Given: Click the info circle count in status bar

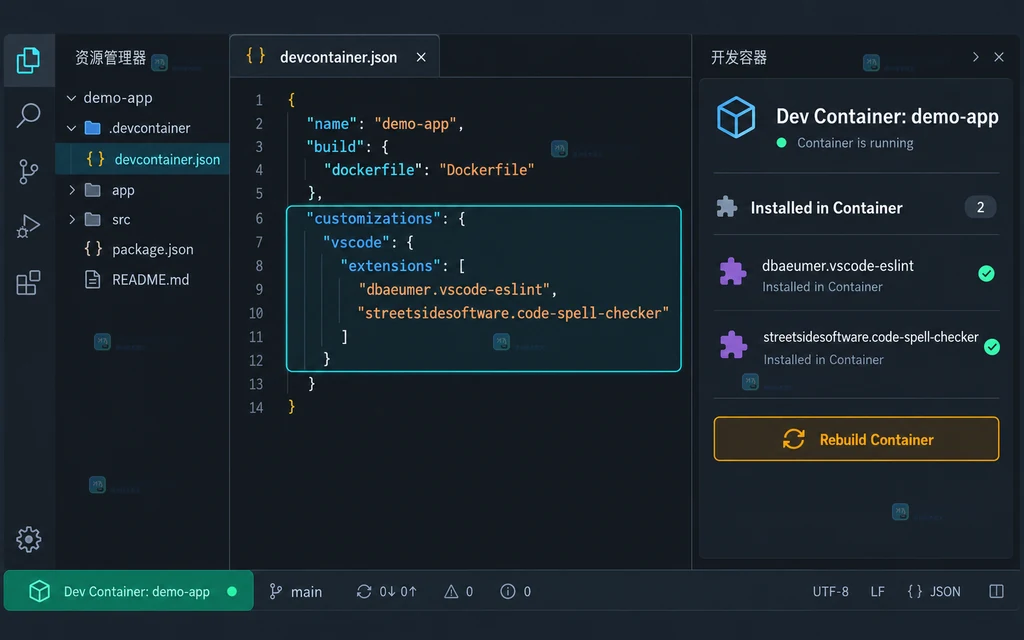Looking at the screenshot, I should [515, 592].
